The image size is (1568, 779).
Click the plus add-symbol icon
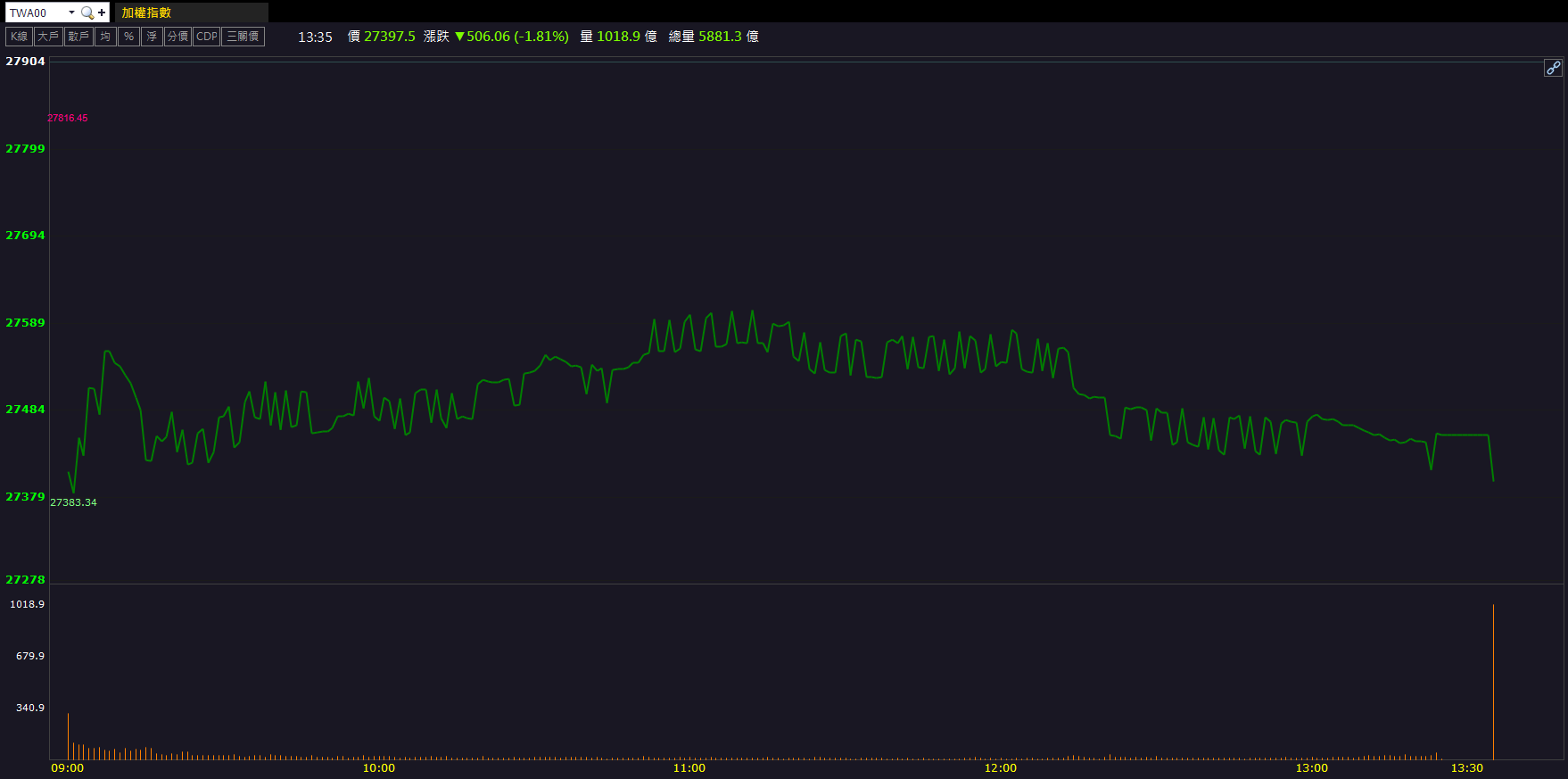102,12
